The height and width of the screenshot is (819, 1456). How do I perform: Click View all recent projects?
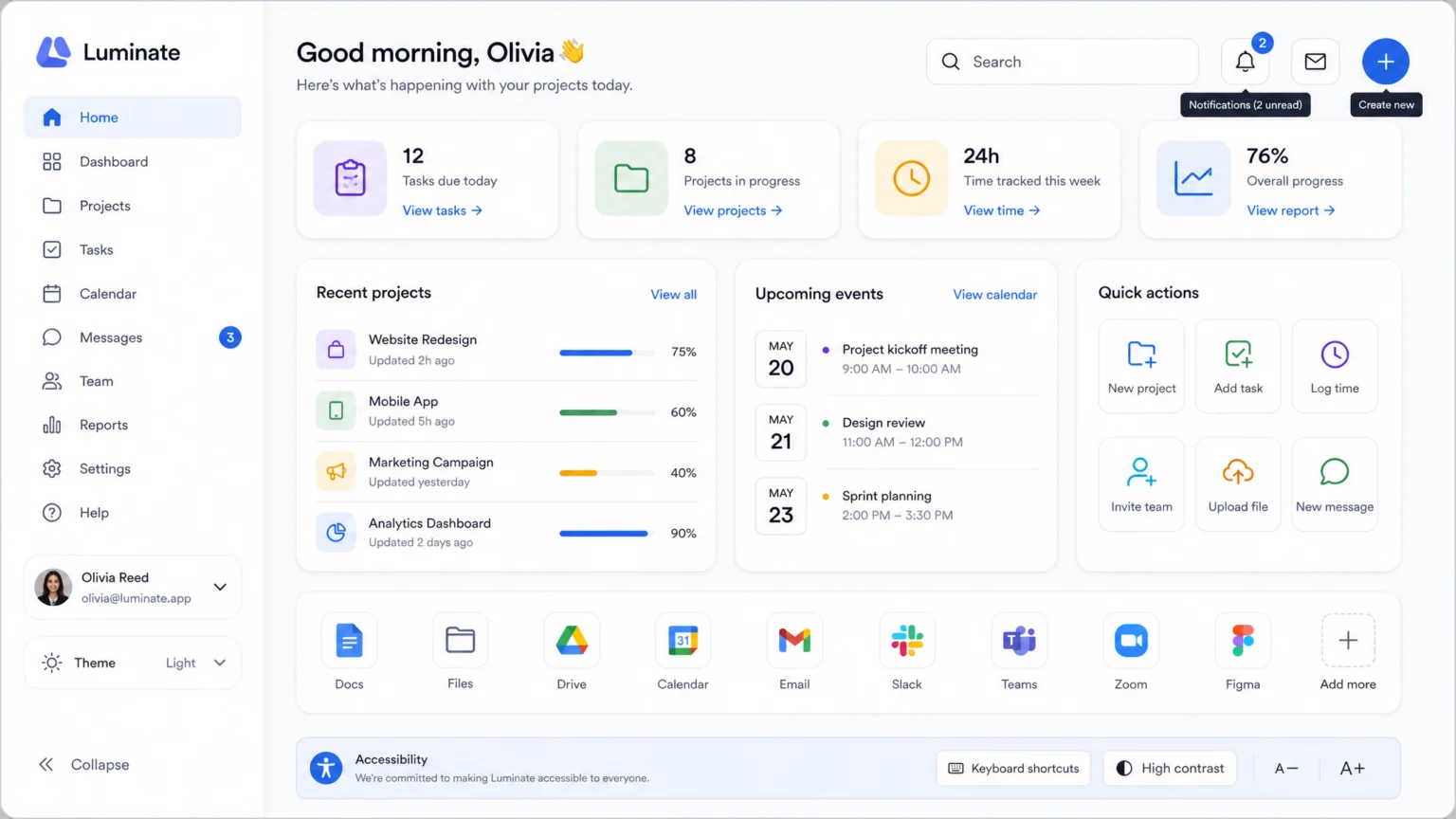tap(673, 295)
